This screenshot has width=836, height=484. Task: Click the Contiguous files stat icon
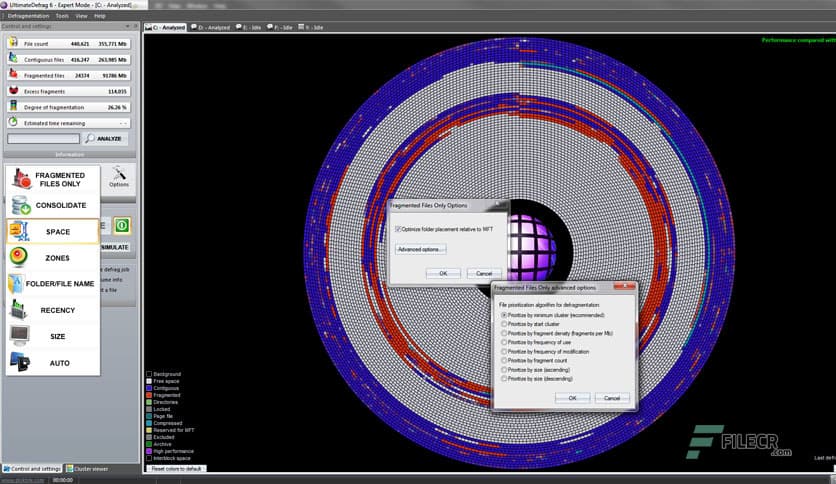coord(13,59)
